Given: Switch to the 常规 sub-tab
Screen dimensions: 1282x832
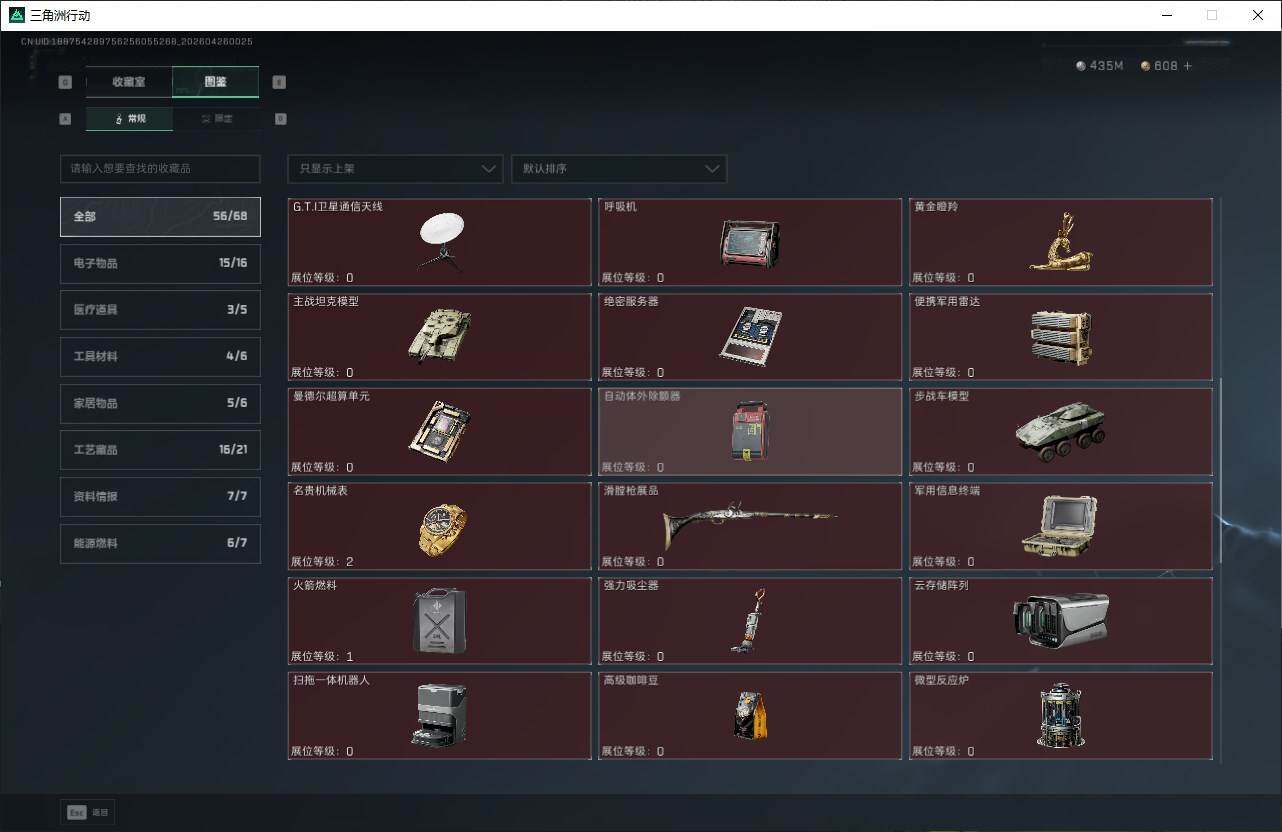Looking at the screenshot, I should [129, 119].
